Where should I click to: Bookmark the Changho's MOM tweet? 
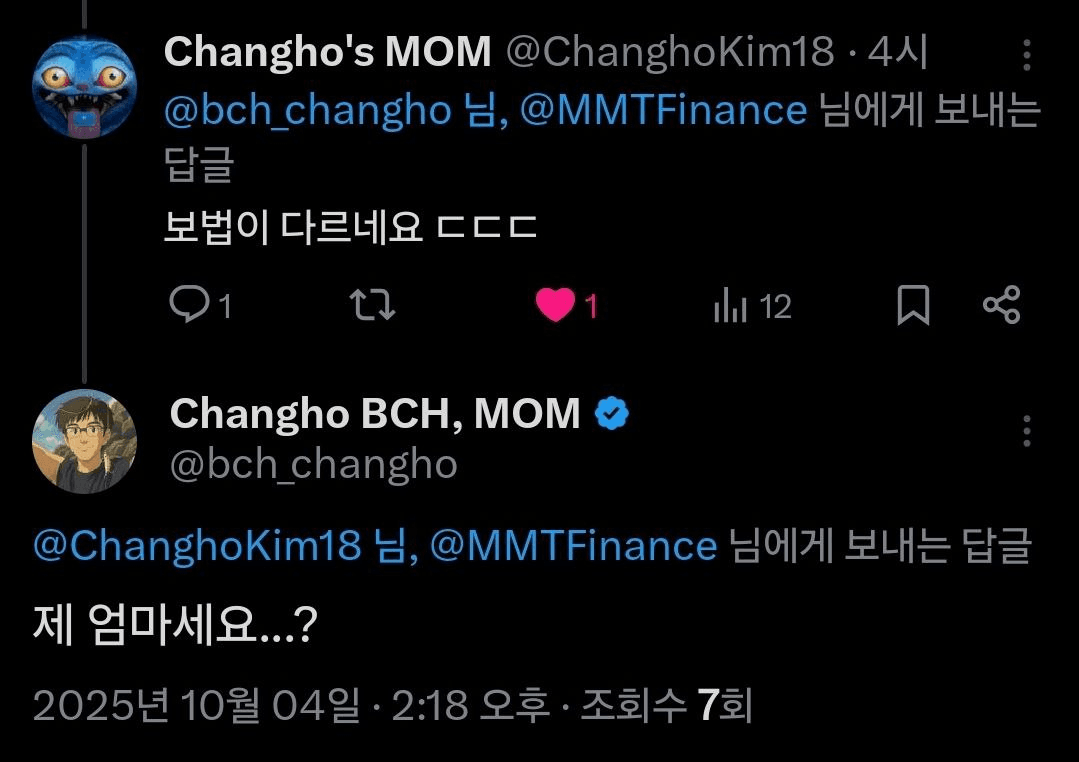[x=912, y=305]
